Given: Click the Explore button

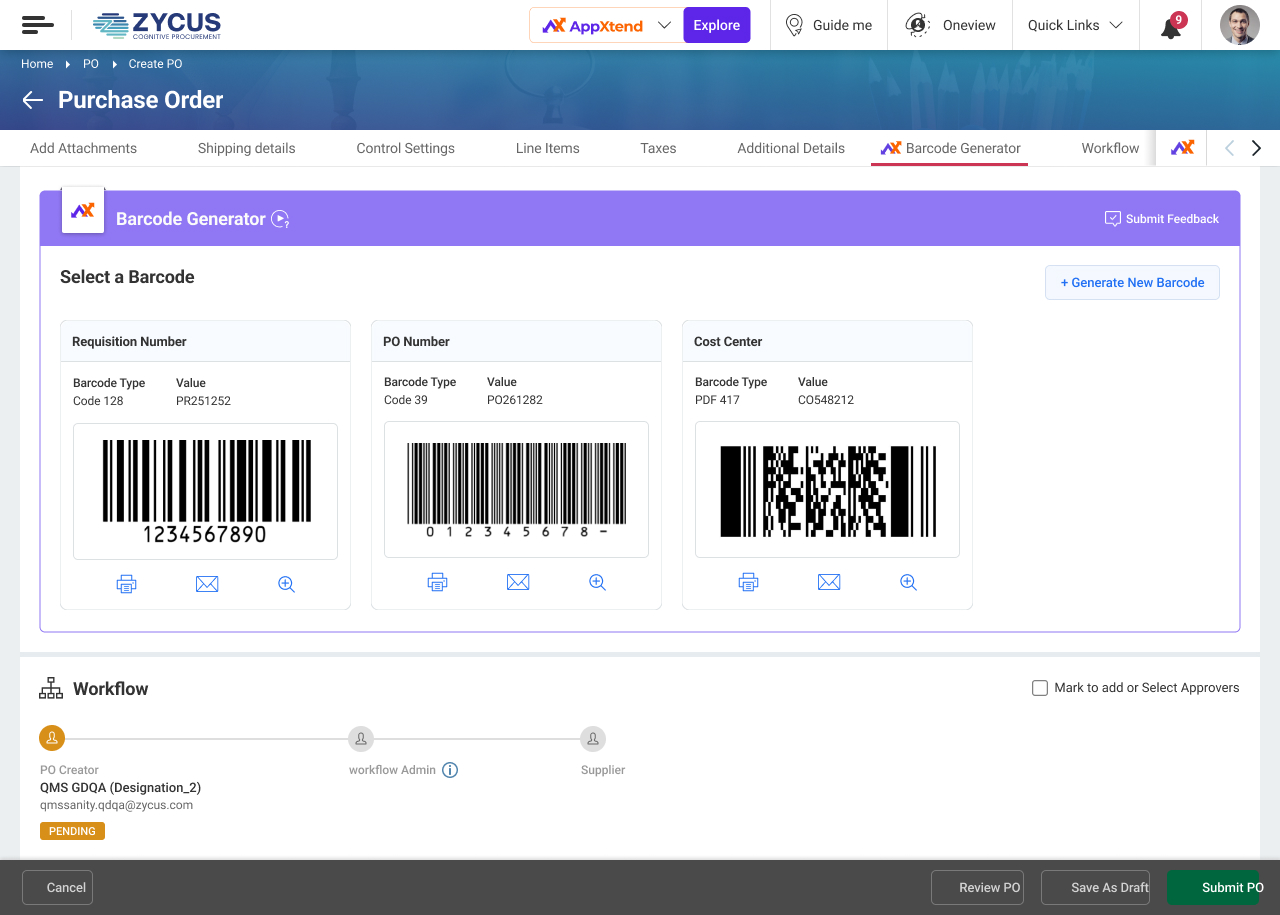Looking at the screenshot, I should click(x=717, y=25).
